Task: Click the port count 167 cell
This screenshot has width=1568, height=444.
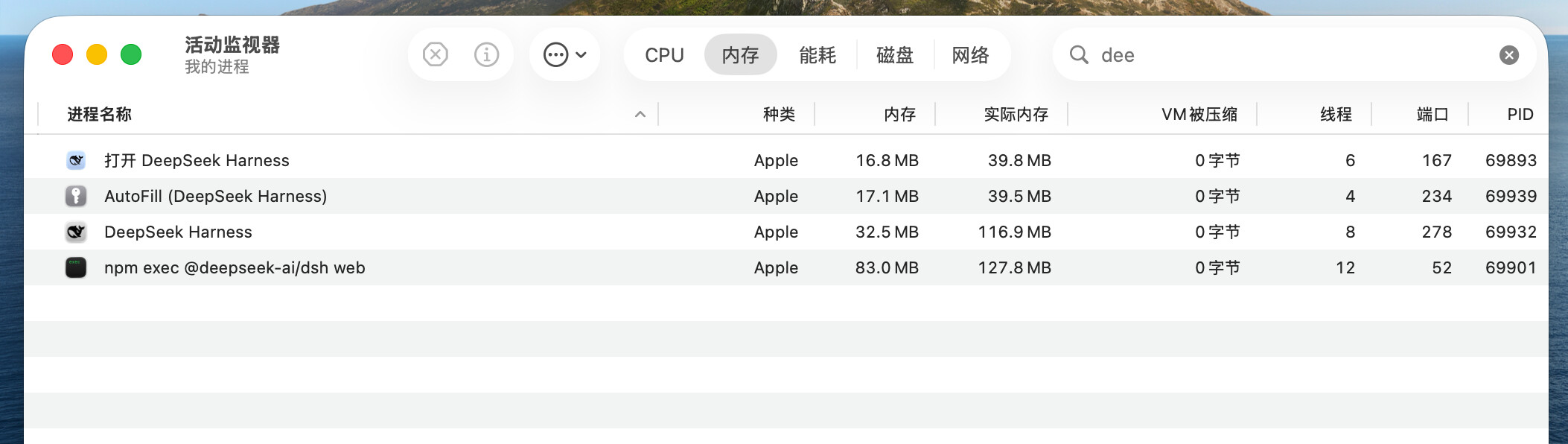Action: 1437,160
